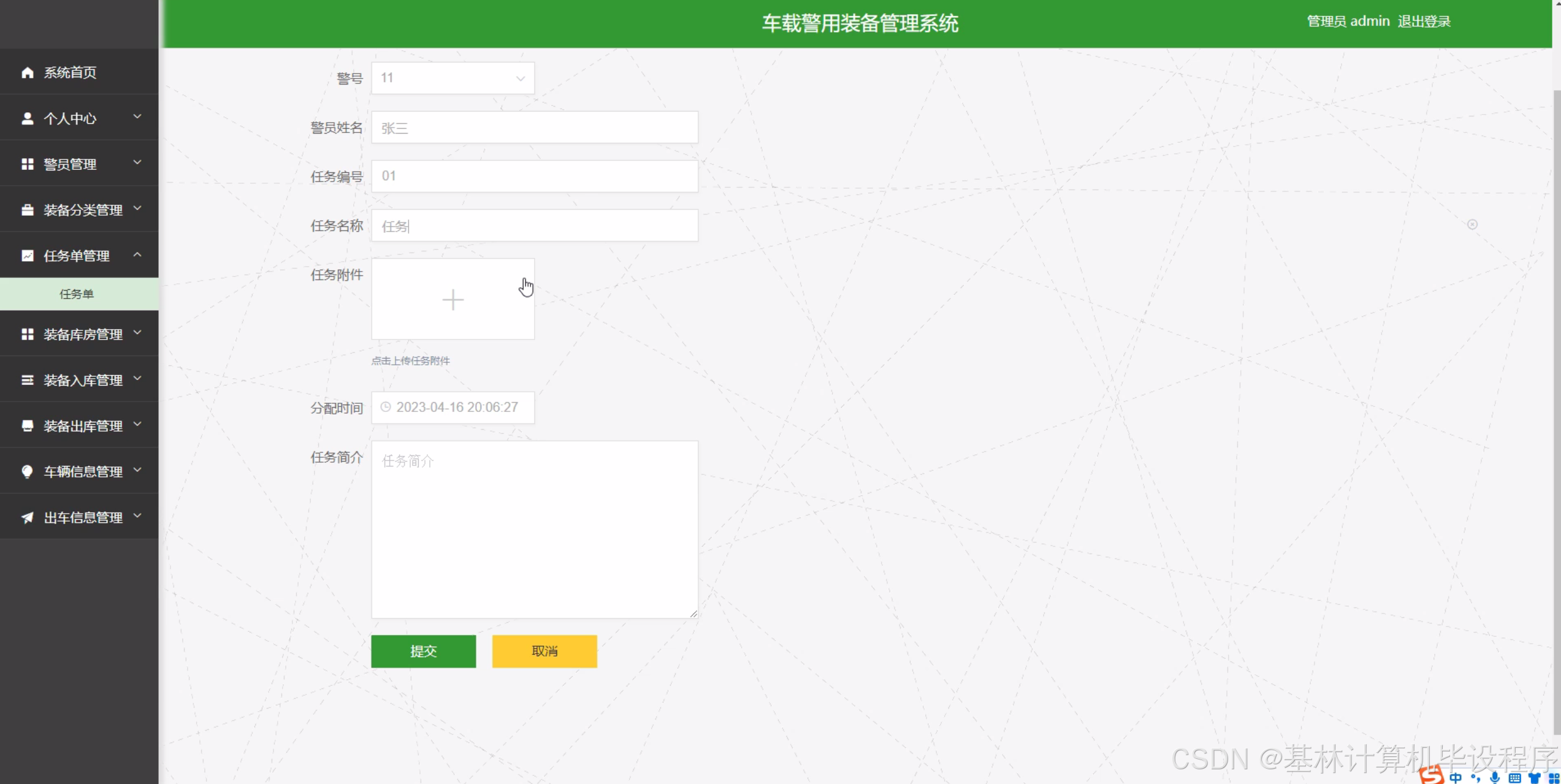Click the 点击上传任务附件 hint text
Screen dimensions: 1561x784
(x=410, y=361)
